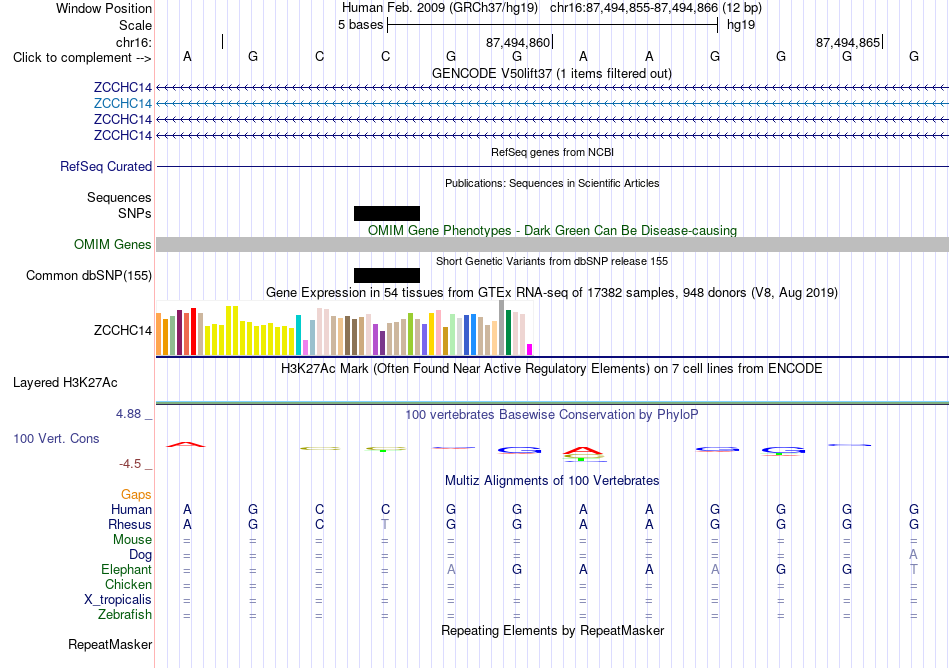
Task: Open the GENCODE V50lift37 track title
Action: [552, 73]
